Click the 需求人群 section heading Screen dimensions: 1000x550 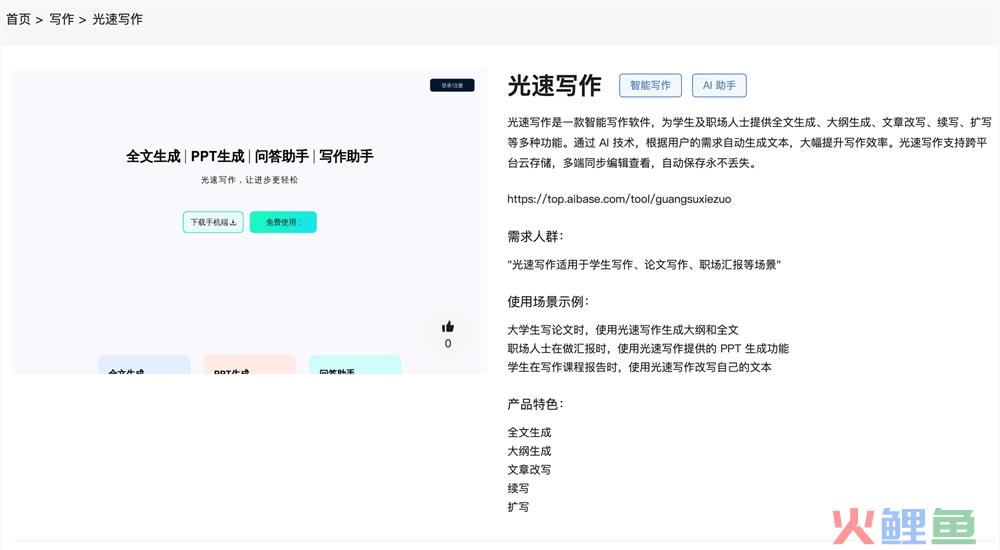[x=535, y=237]
